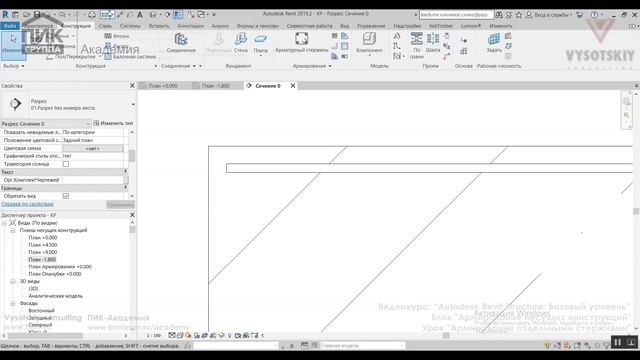Image resolution: width=640 pixels, height=360 pixels.
Task: Toggle the Траектория солнца checkbox
Action: [x=66, y=164]
